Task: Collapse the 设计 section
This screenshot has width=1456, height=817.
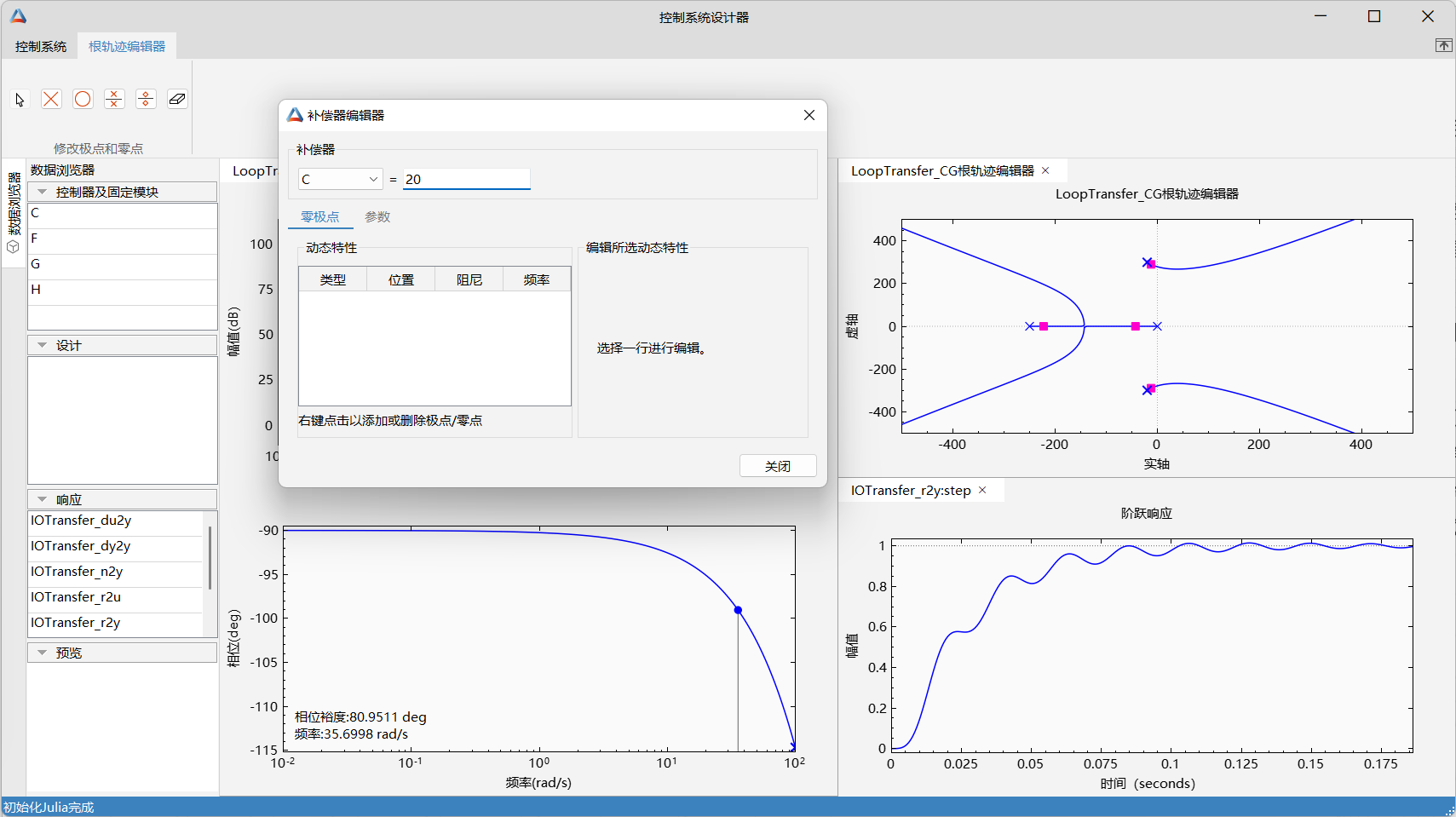Action: coord(42,345)
